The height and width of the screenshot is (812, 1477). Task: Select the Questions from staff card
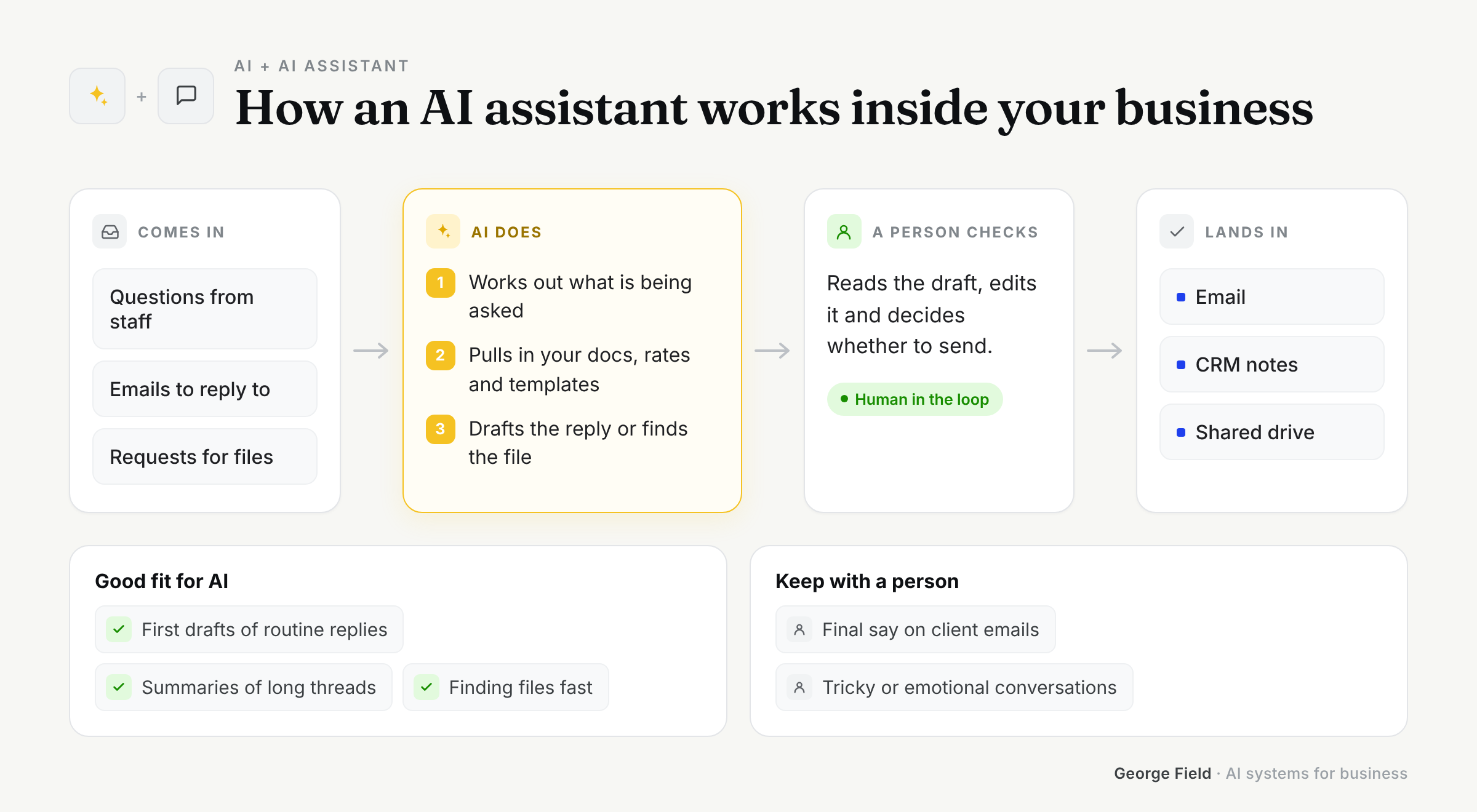[205, 309]
